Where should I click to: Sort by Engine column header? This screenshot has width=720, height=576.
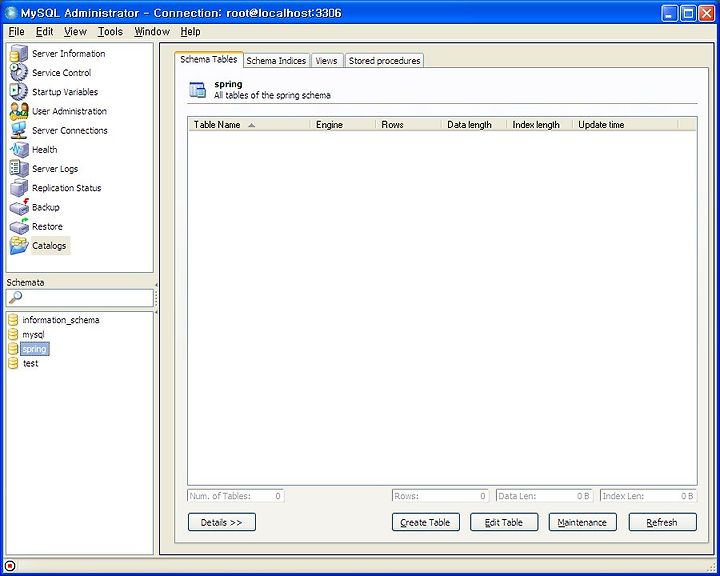343,124
